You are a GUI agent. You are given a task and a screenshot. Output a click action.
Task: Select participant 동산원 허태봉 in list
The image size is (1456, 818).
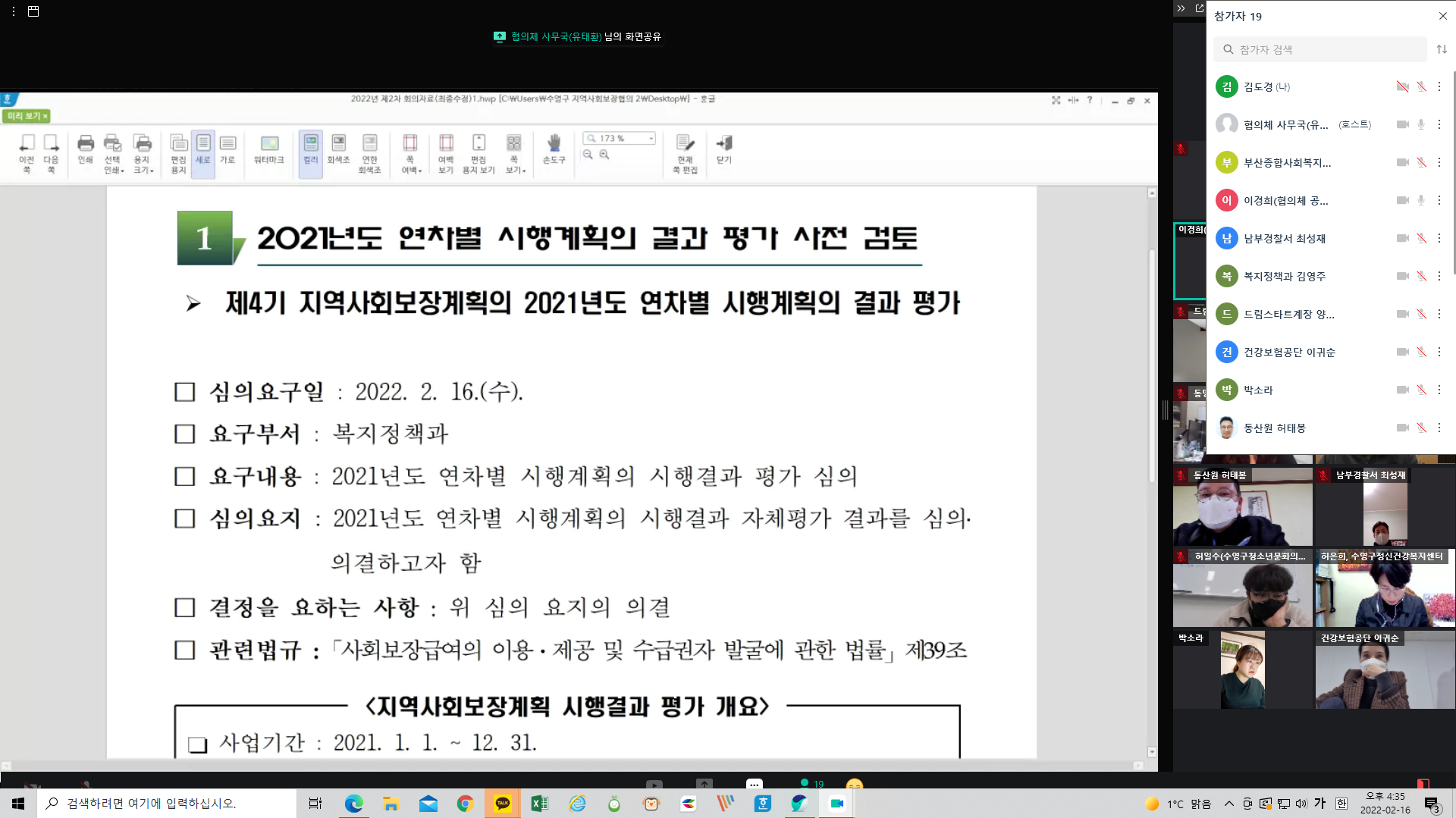[x=1331, y=428]
